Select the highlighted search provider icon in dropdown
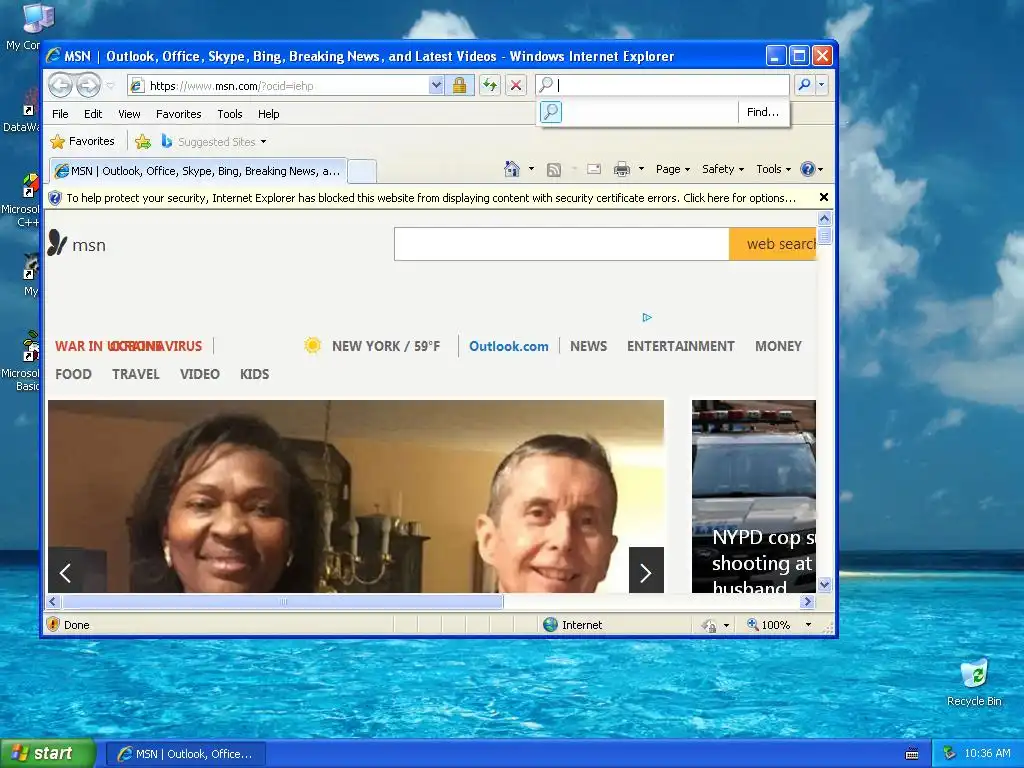 tap(551, 112)
